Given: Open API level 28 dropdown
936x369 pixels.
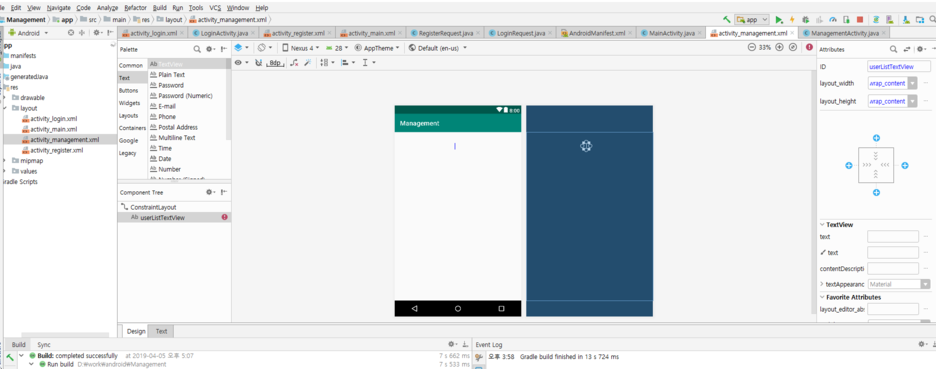Looking at the screenshot, I should click(337, 47).
